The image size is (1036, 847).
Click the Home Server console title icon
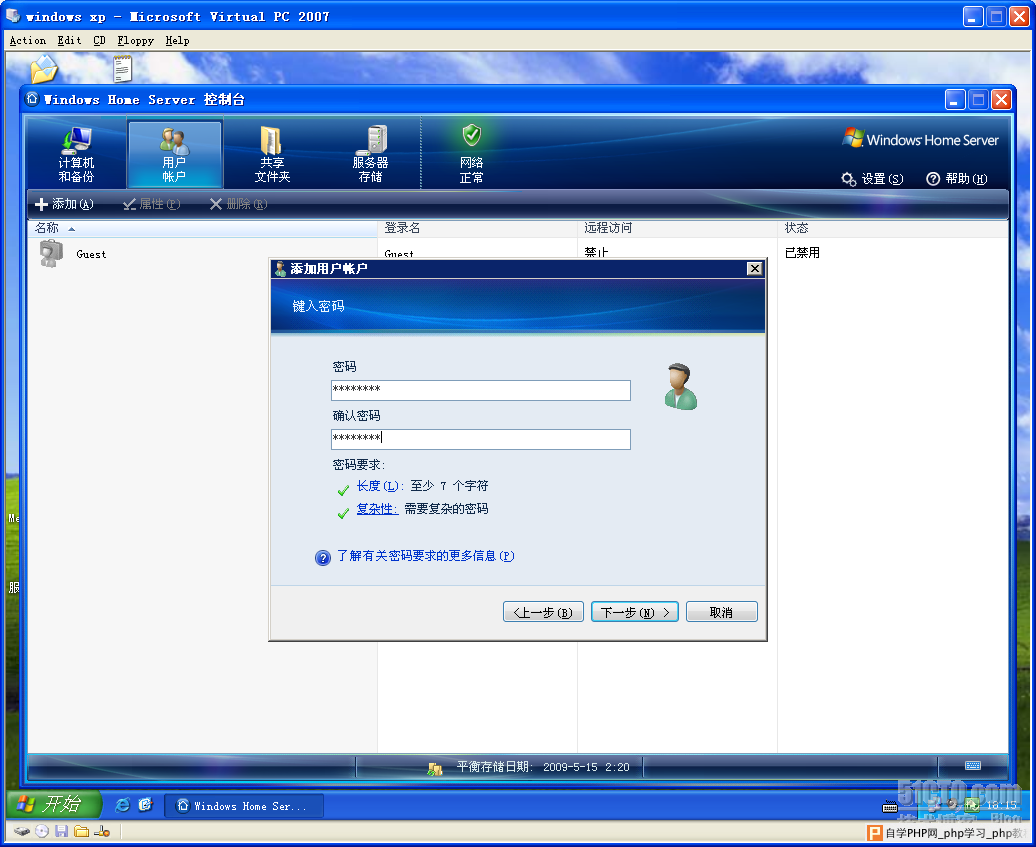(32, 99)
